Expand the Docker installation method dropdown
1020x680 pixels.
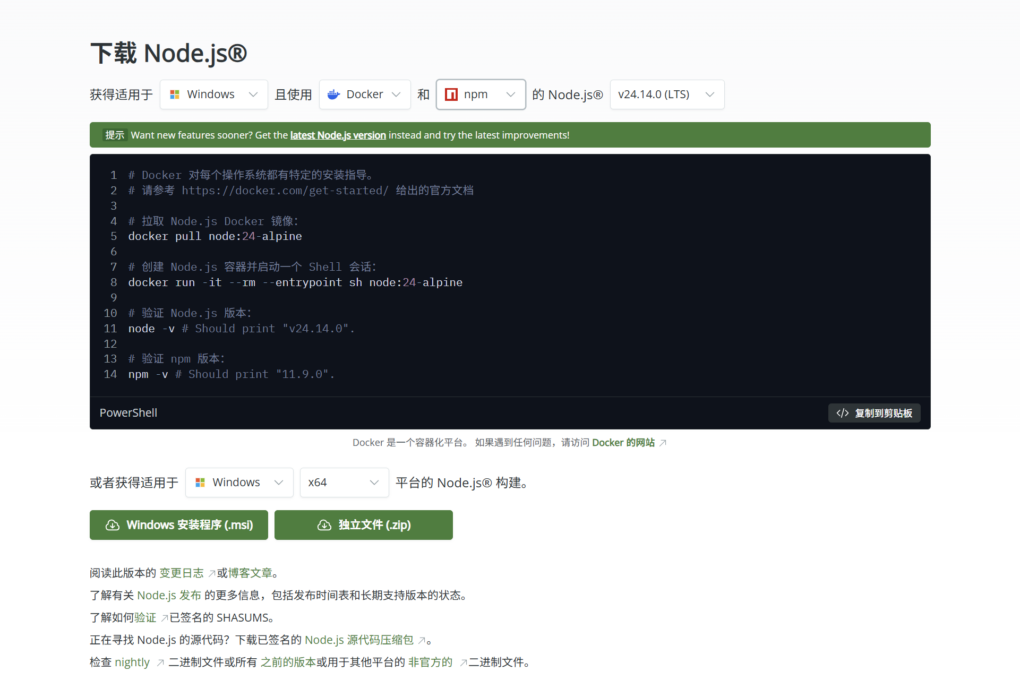click(365, 95)
